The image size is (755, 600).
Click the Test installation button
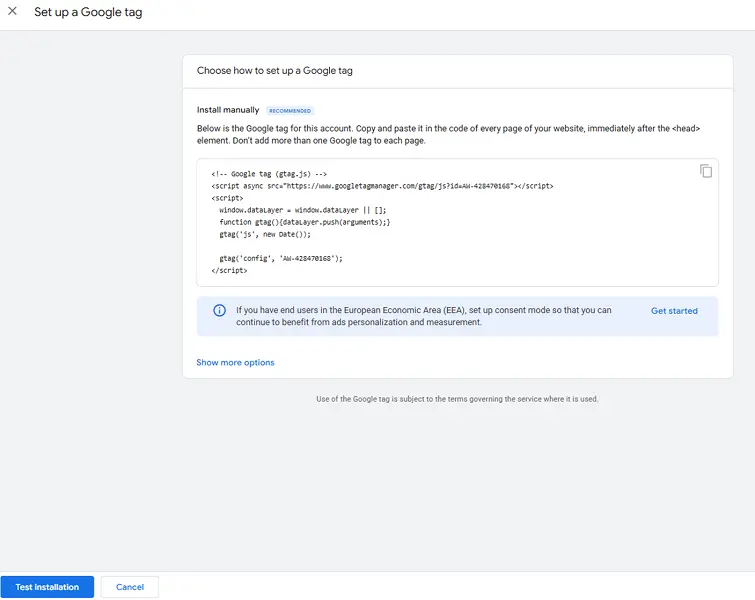tap(47, 587)
